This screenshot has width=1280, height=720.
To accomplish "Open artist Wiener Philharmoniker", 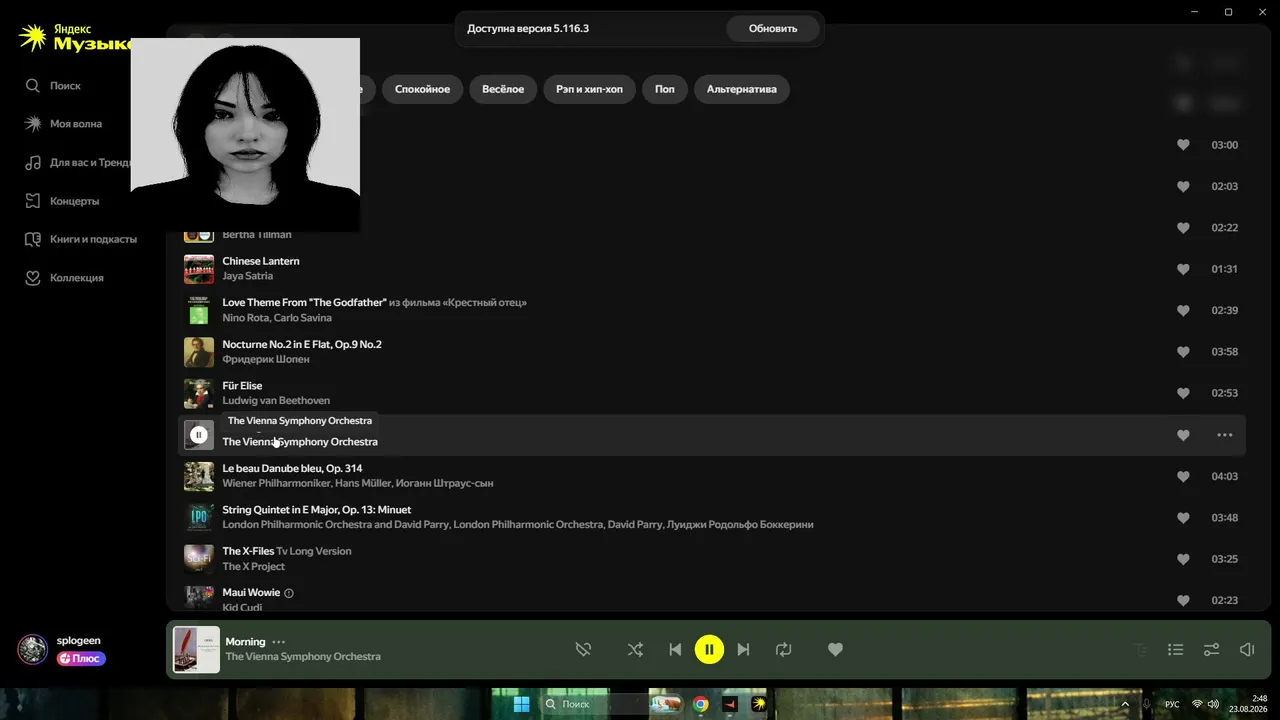I will (277, 483).
